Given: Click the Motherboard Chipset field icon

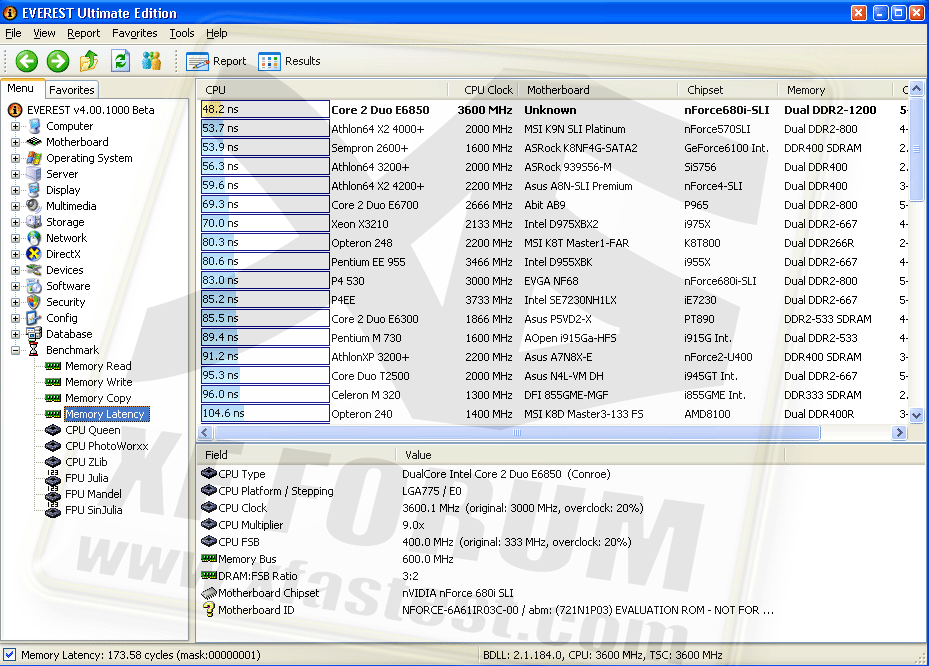Looking at the screenshot, I should tap(209, 593).
